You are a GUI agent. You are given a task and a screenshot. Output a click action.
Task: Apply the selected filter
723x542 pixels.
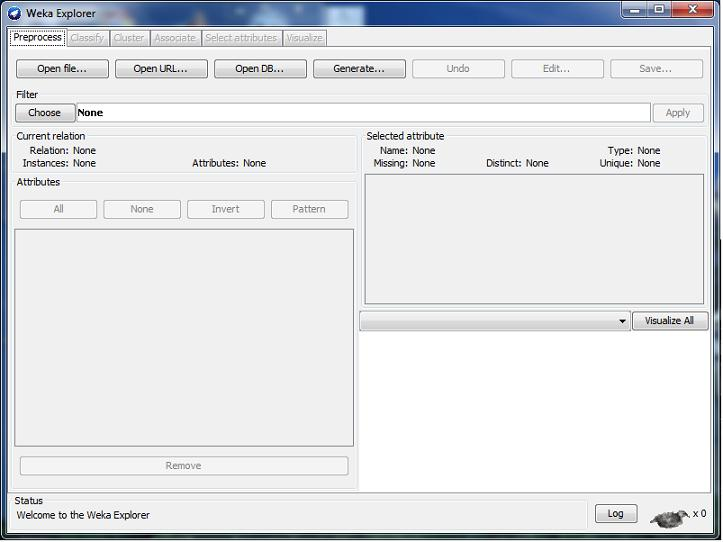tap(678, 113)
